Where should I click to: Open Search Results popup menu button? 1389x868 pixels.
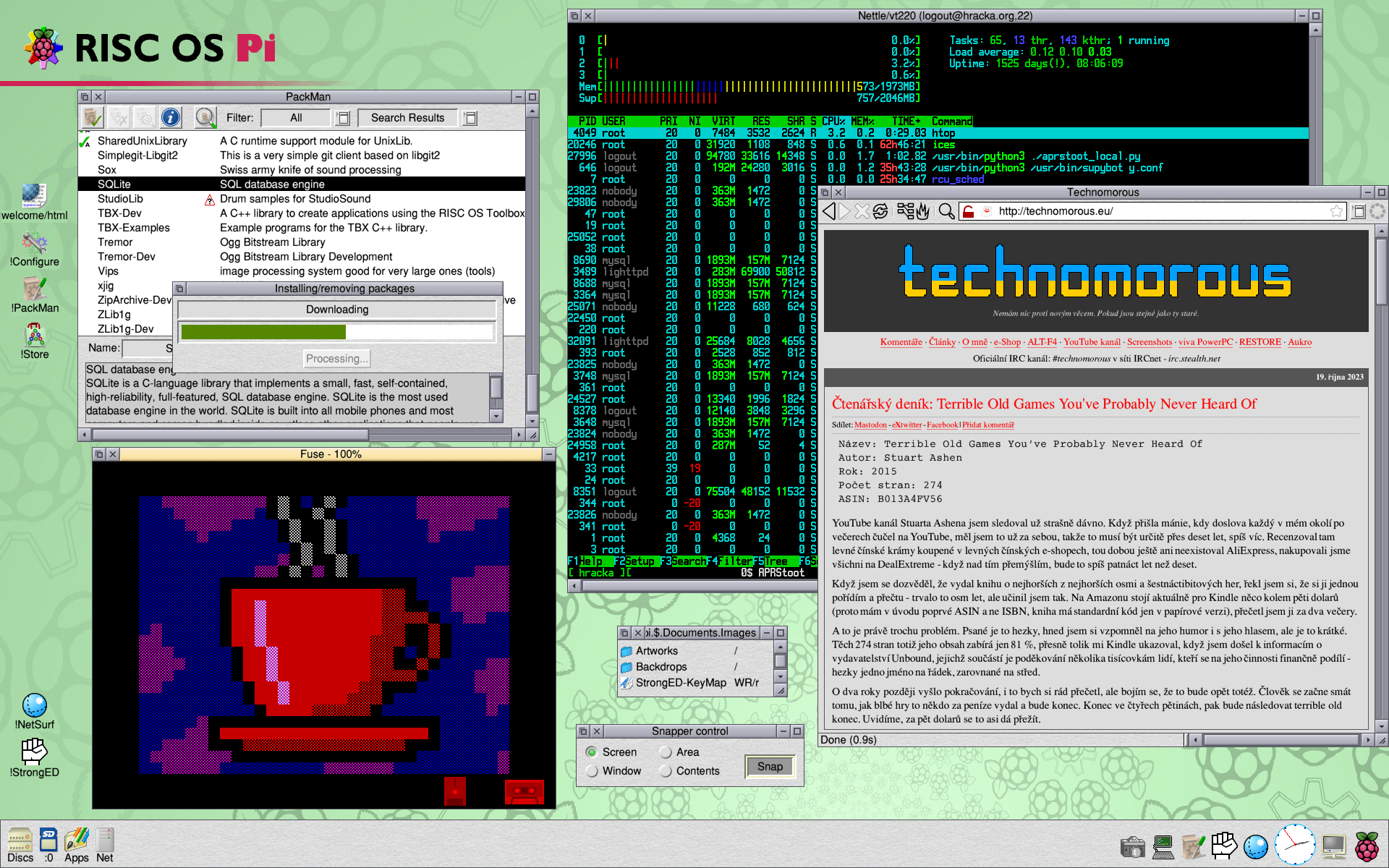tap(470, 118)
